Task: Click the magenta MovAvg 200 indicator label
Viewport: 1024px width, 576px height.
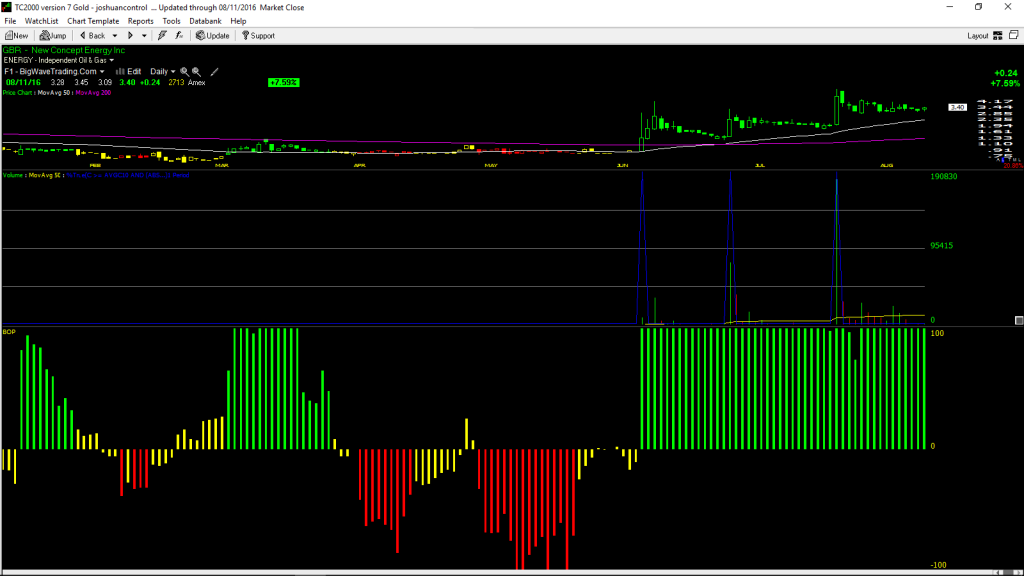Action: pyautogui.click(x=93, y=93)
